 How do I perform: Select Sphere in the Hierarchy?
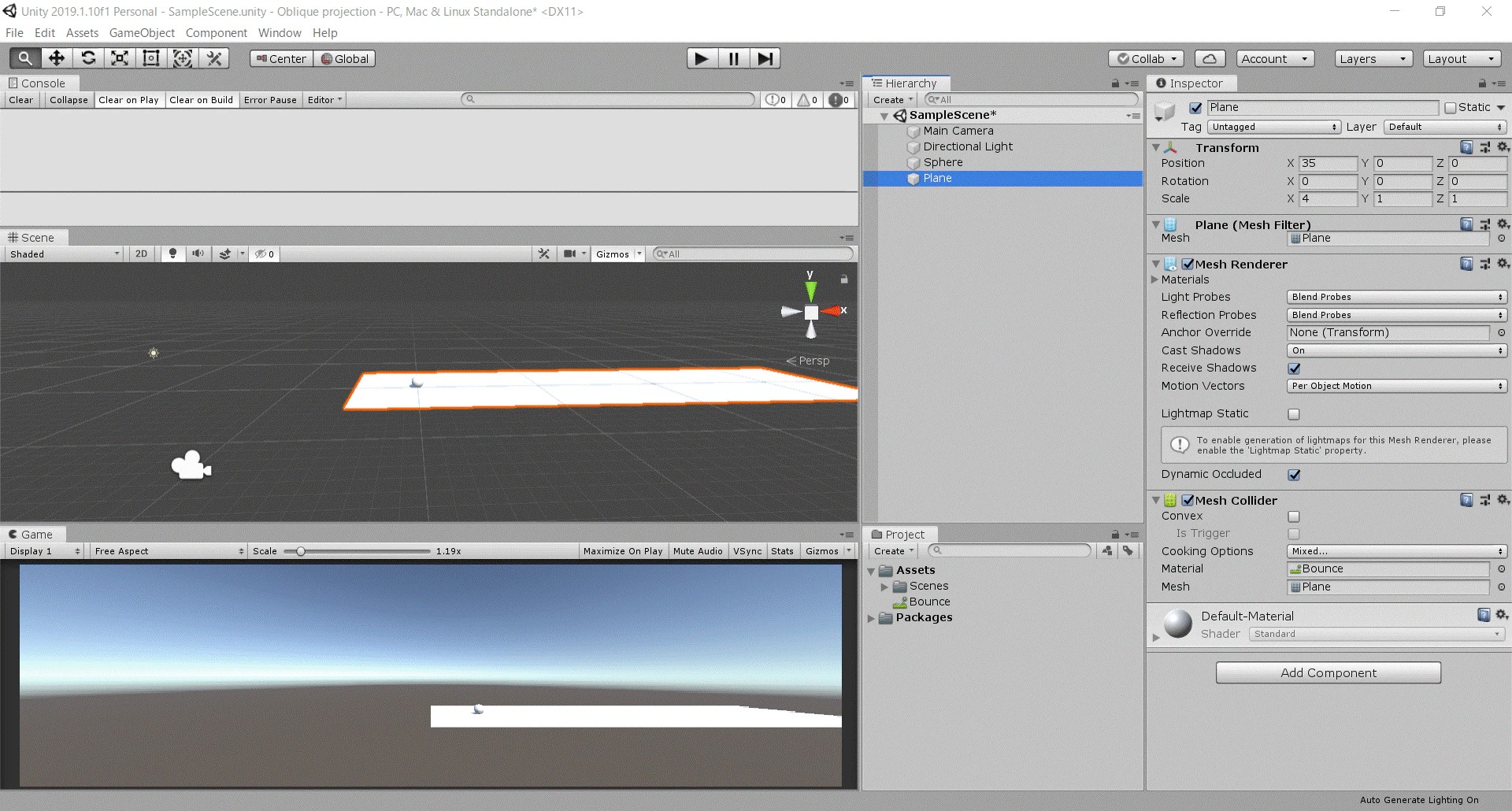point(943,162)
